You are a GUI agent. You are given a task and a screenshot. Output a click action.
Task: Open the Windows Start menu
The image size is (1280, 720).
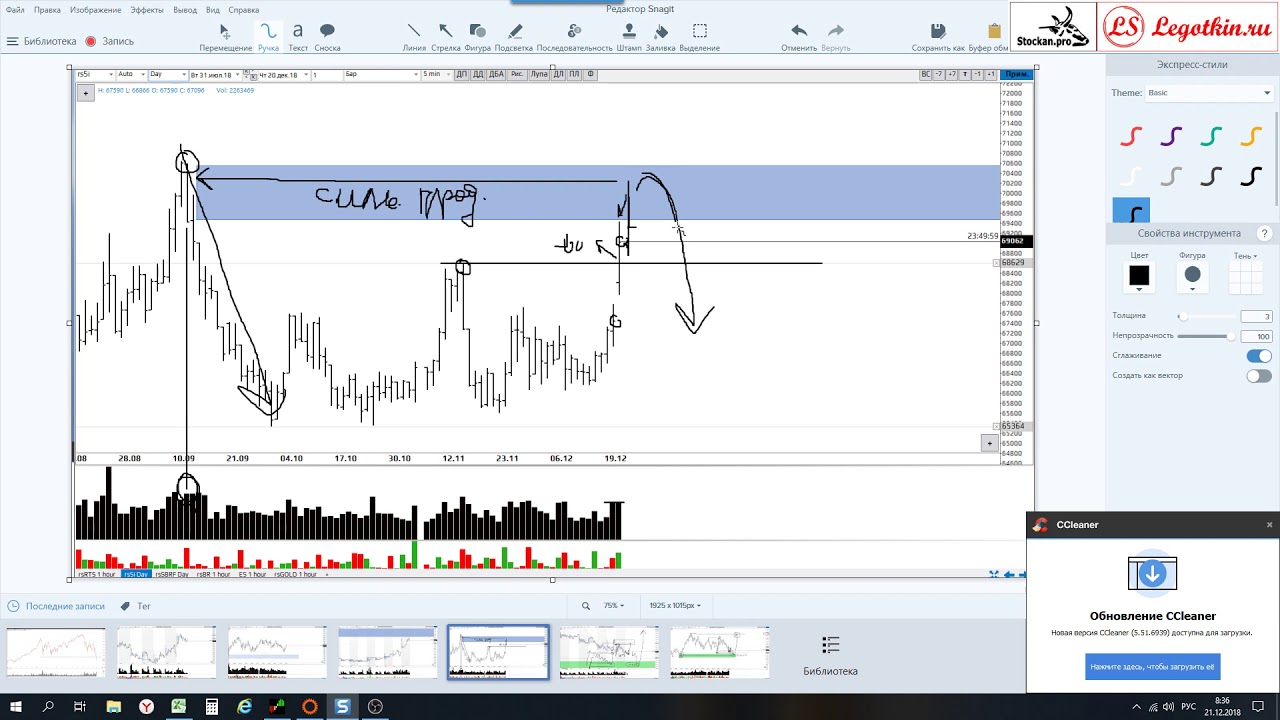[17, 707]
